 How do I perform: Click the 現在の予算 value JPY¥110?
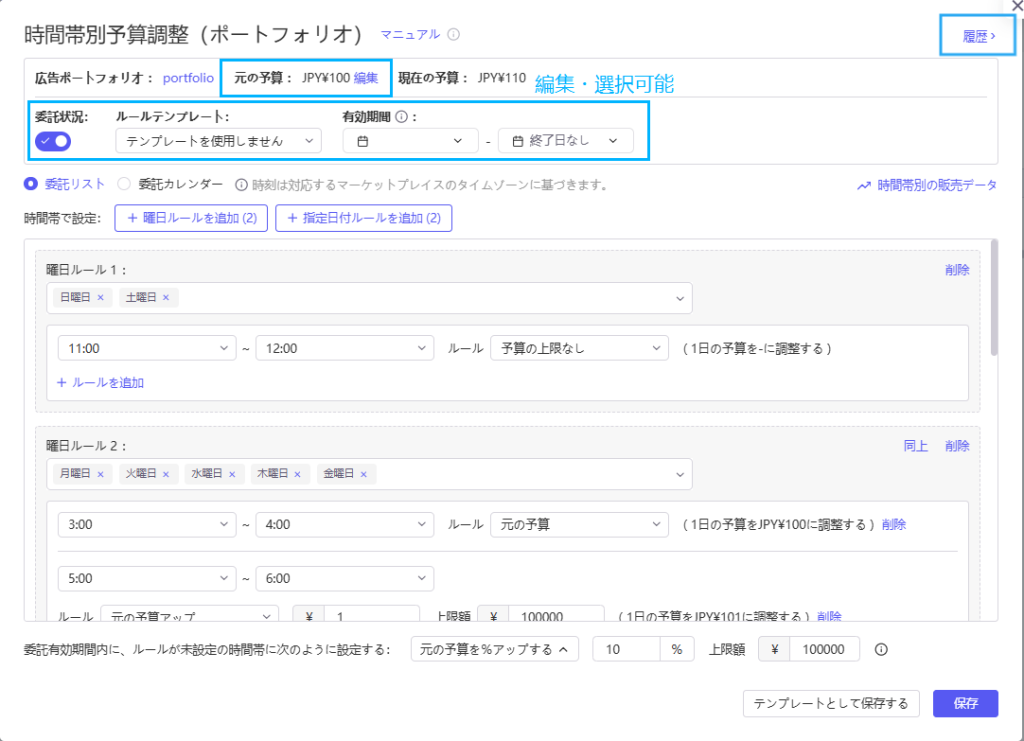tap(502, 78)
